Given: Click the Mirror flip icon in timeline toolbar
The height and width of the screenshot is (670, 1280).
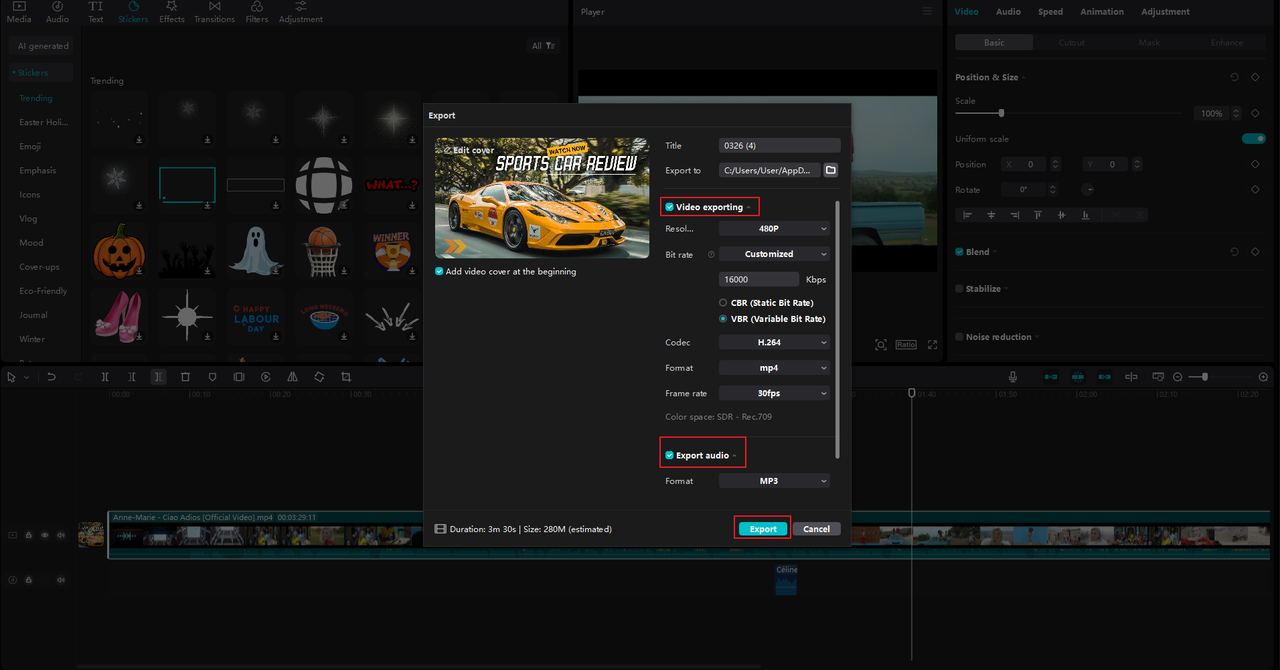Looking at the screenshot, I should pyautogui.click(x=292, y=377).
